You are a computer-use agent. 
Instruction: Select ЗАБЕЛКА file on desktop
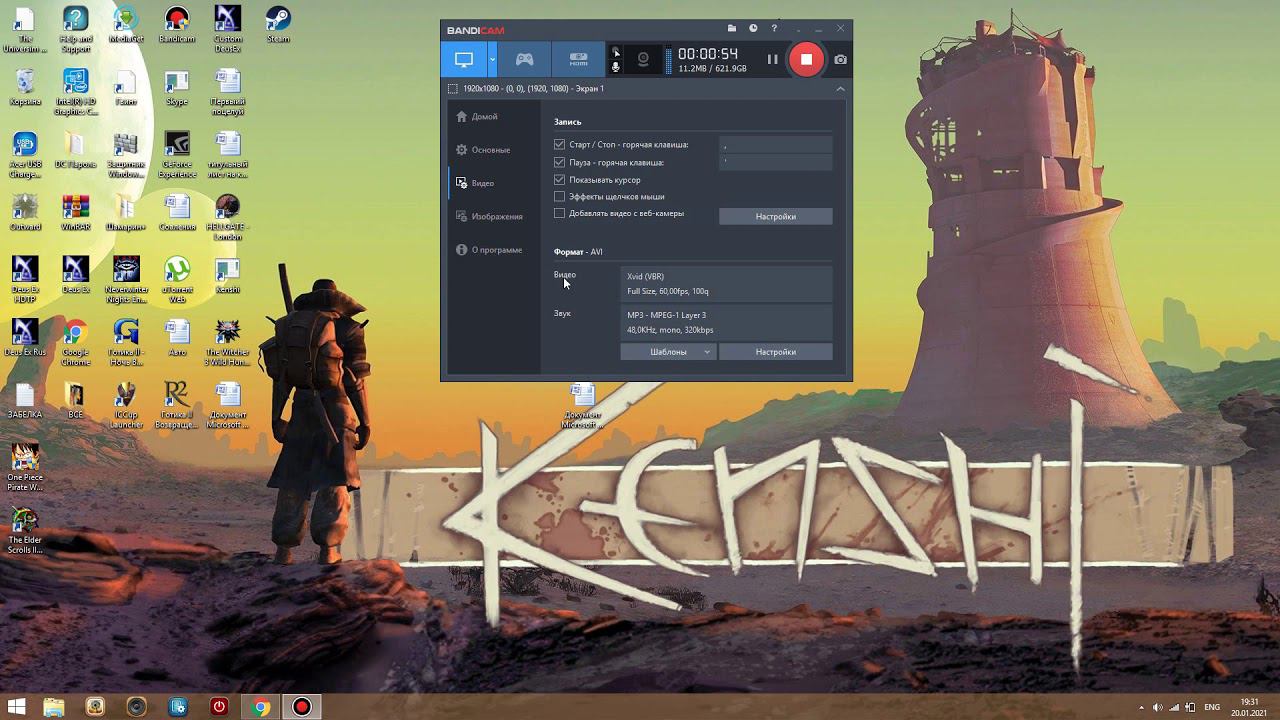(x=25, y=400)
